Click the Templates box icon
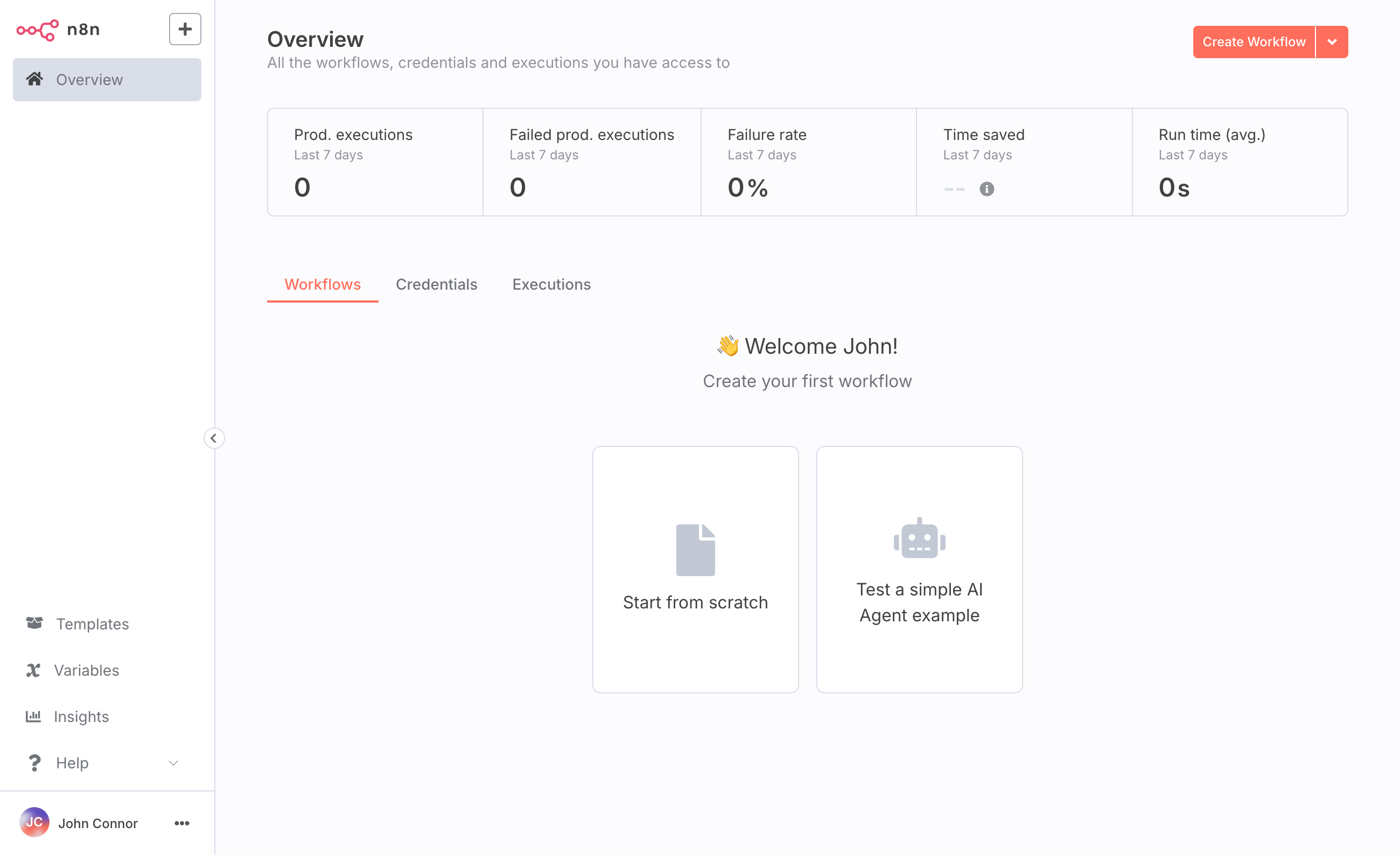The width and height of the screenshot is (1400, 855). (x=34, y=623)
